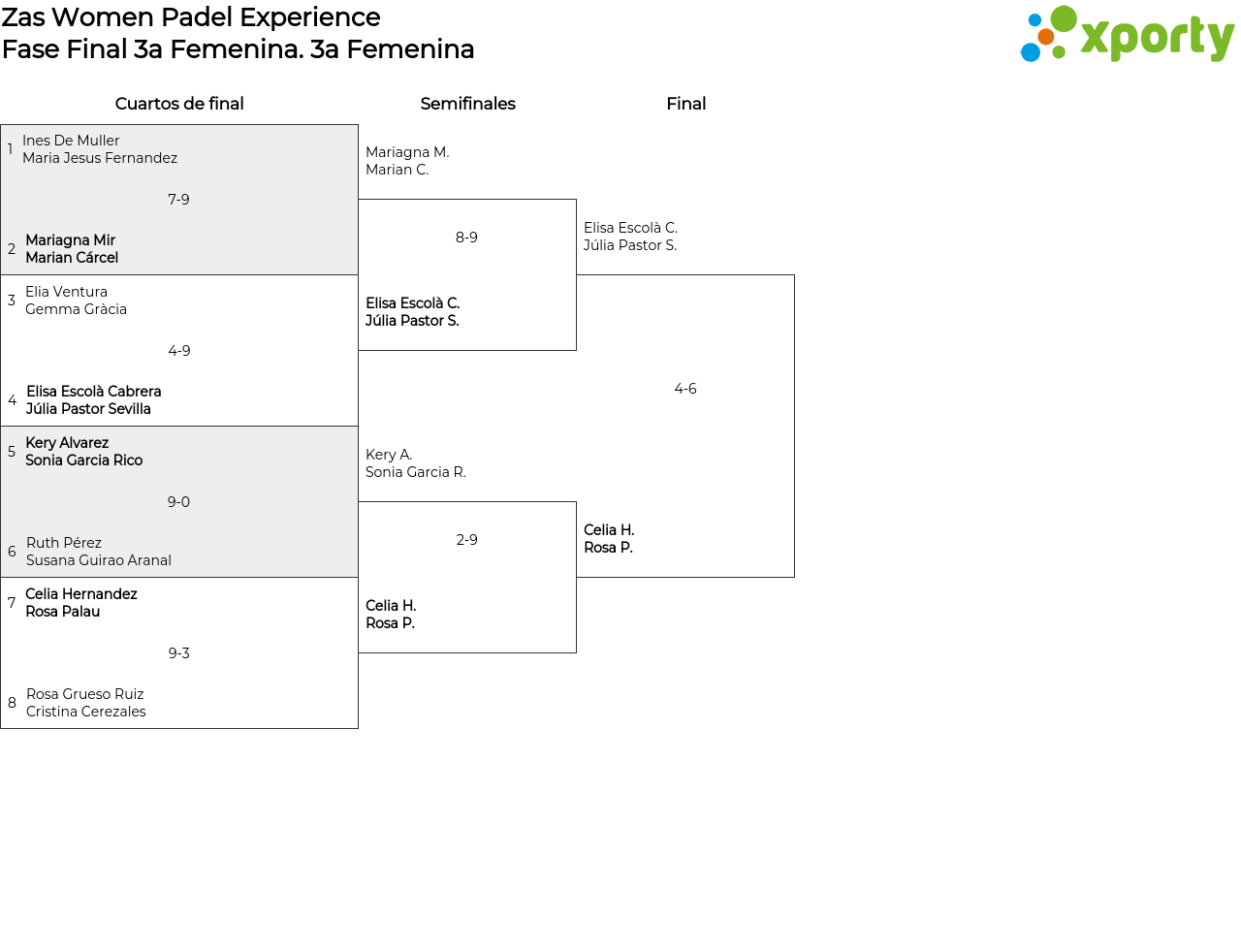Click the 4-9 quarterfinal score
1241x952 pixels.
pos(179,351)
